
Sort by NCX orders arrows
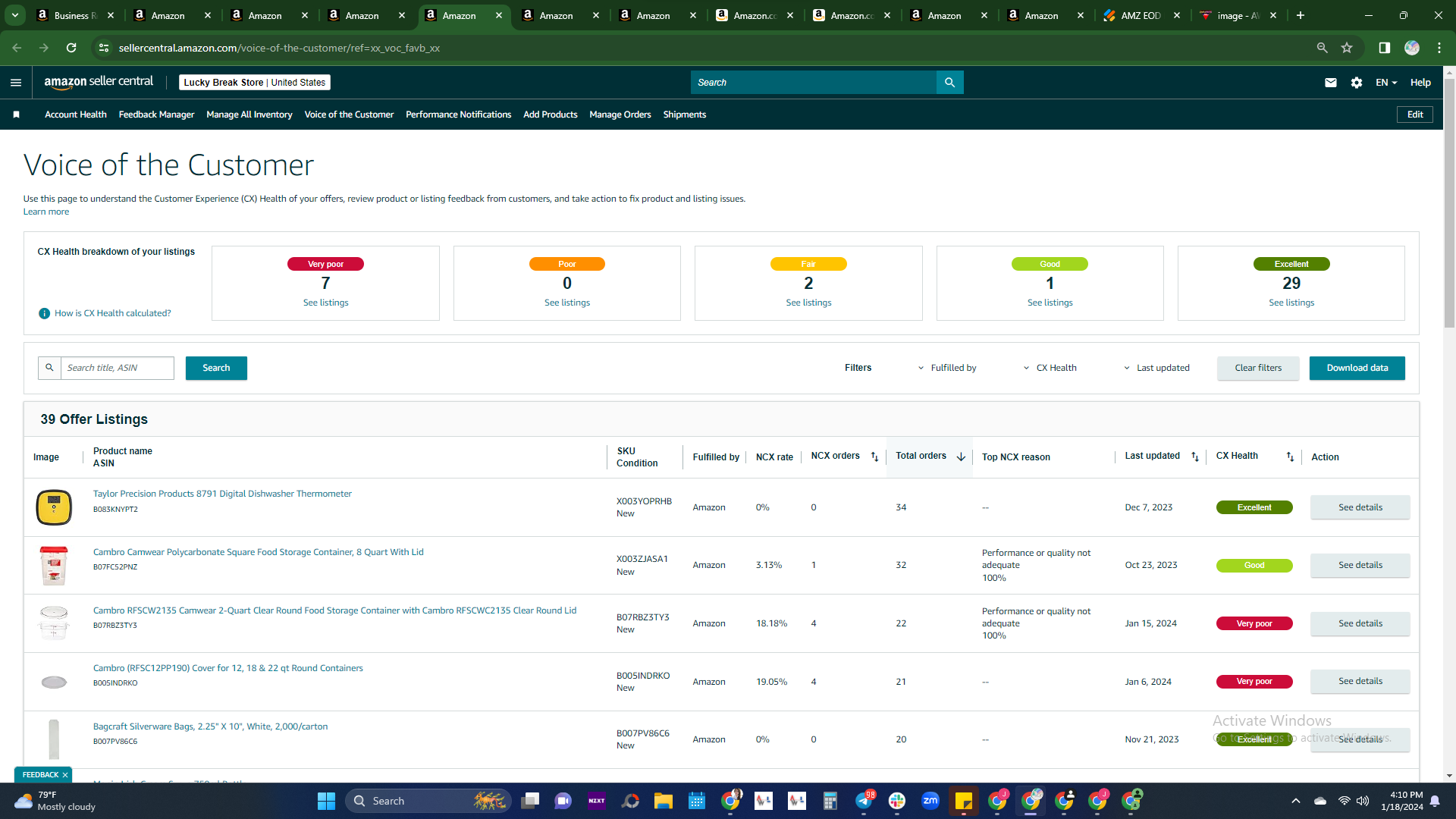point(874,457)
